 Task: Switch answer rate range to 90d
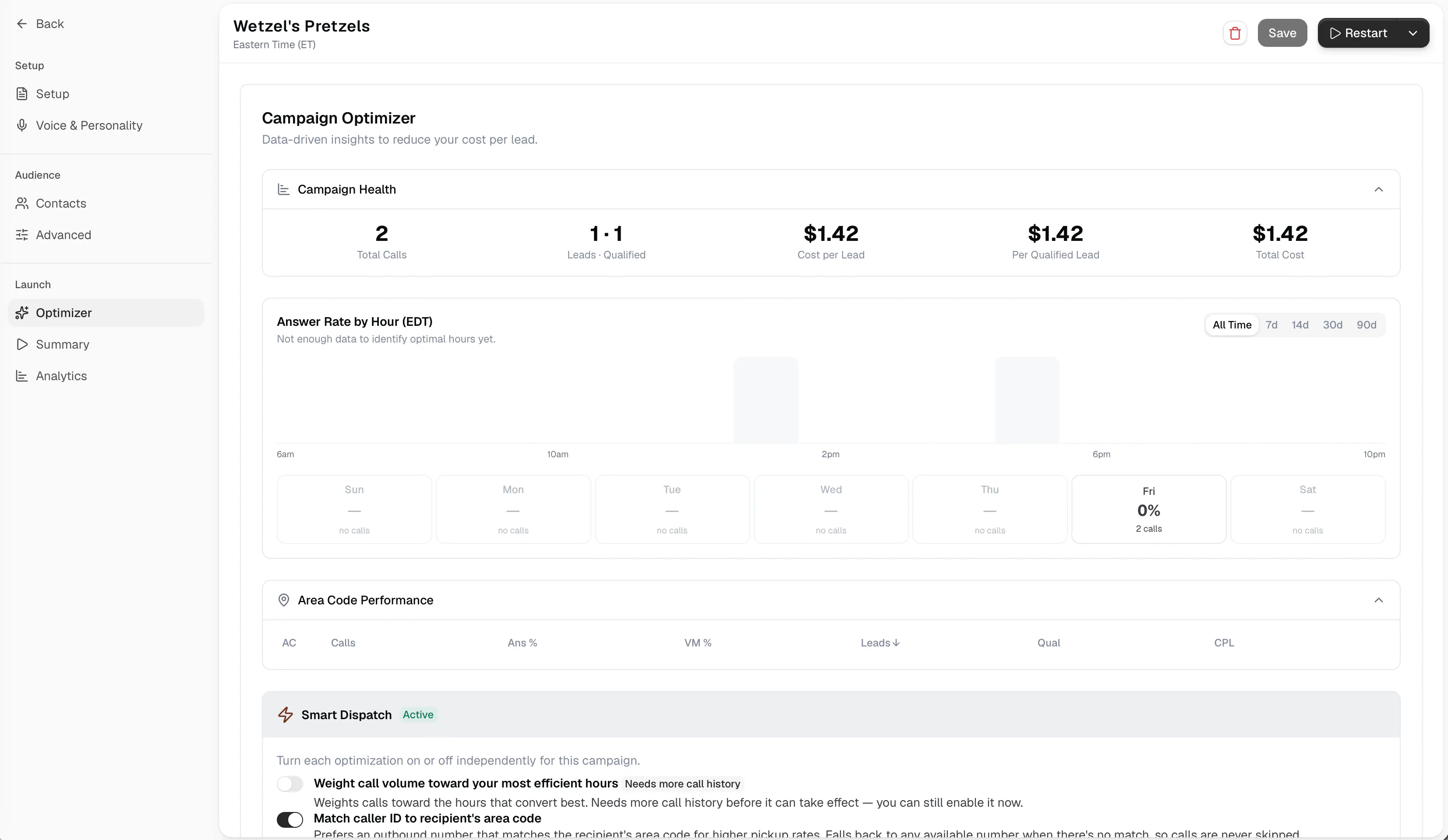(1366, 325)
